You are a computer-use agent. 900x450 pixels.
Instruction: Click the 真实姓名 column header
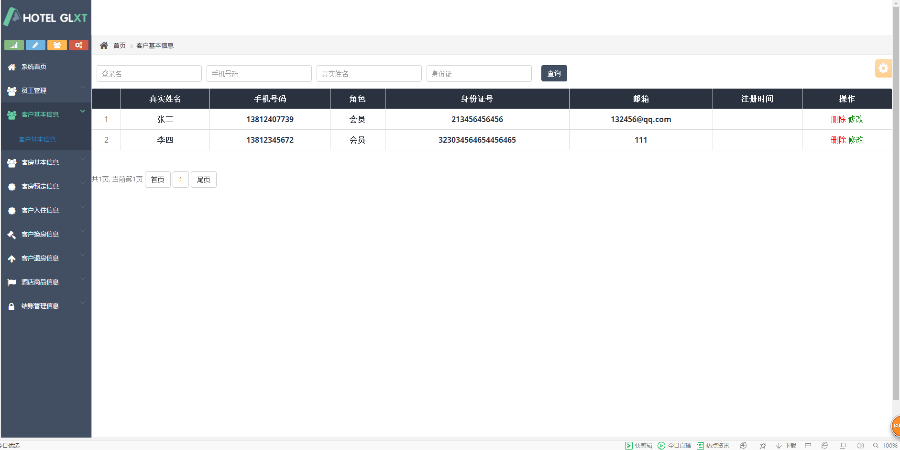click(x=165, y=99)
